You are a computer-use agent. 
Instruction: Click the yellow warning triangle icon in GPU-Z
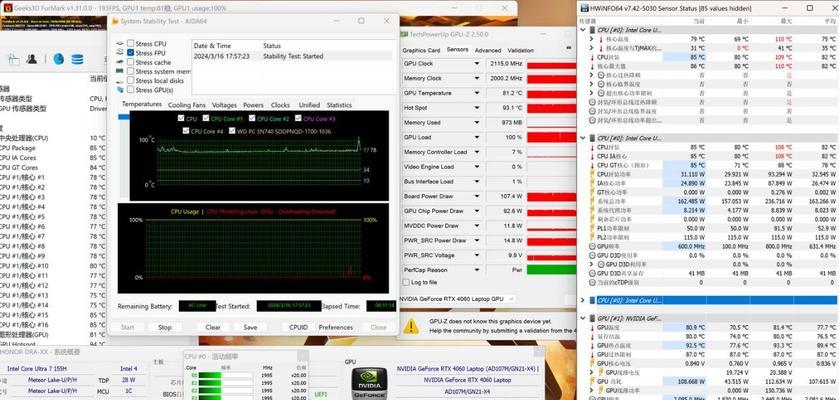[411, 326]
